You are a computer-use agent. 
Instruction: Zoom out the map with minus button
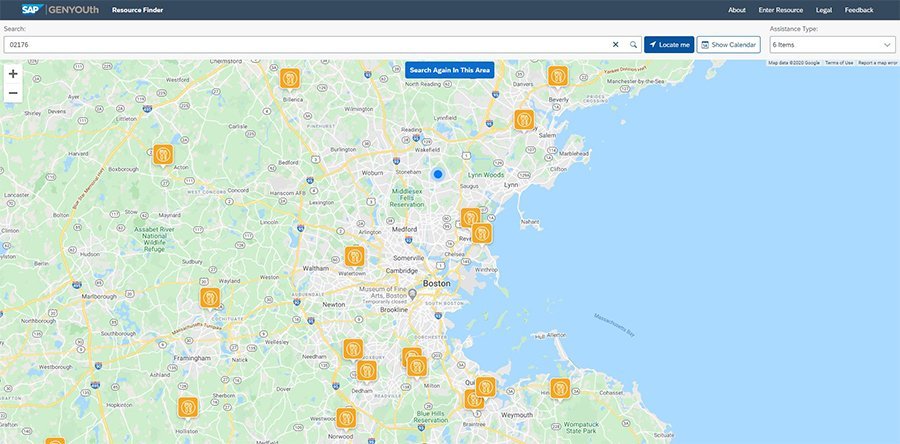[13, 93]
